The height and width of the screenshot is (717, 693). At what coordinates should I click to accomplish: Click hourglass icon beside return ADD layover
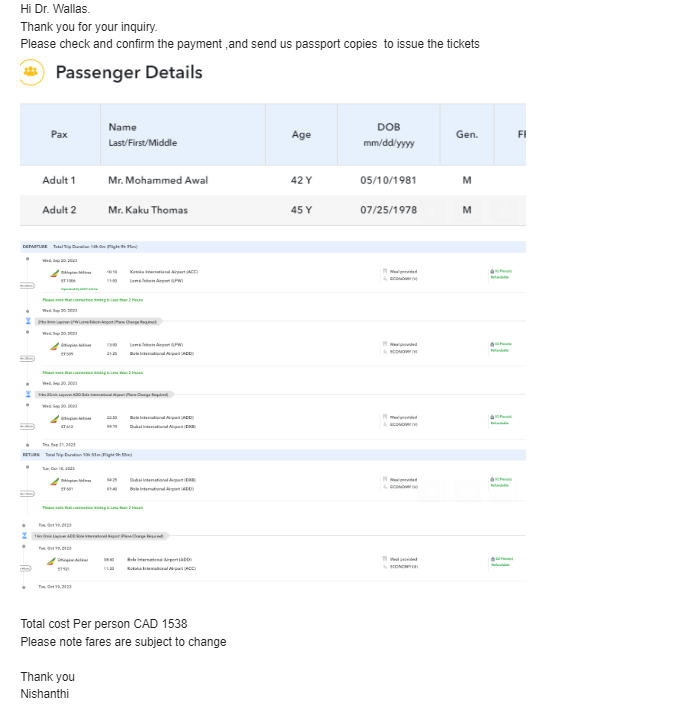point(25,536)
